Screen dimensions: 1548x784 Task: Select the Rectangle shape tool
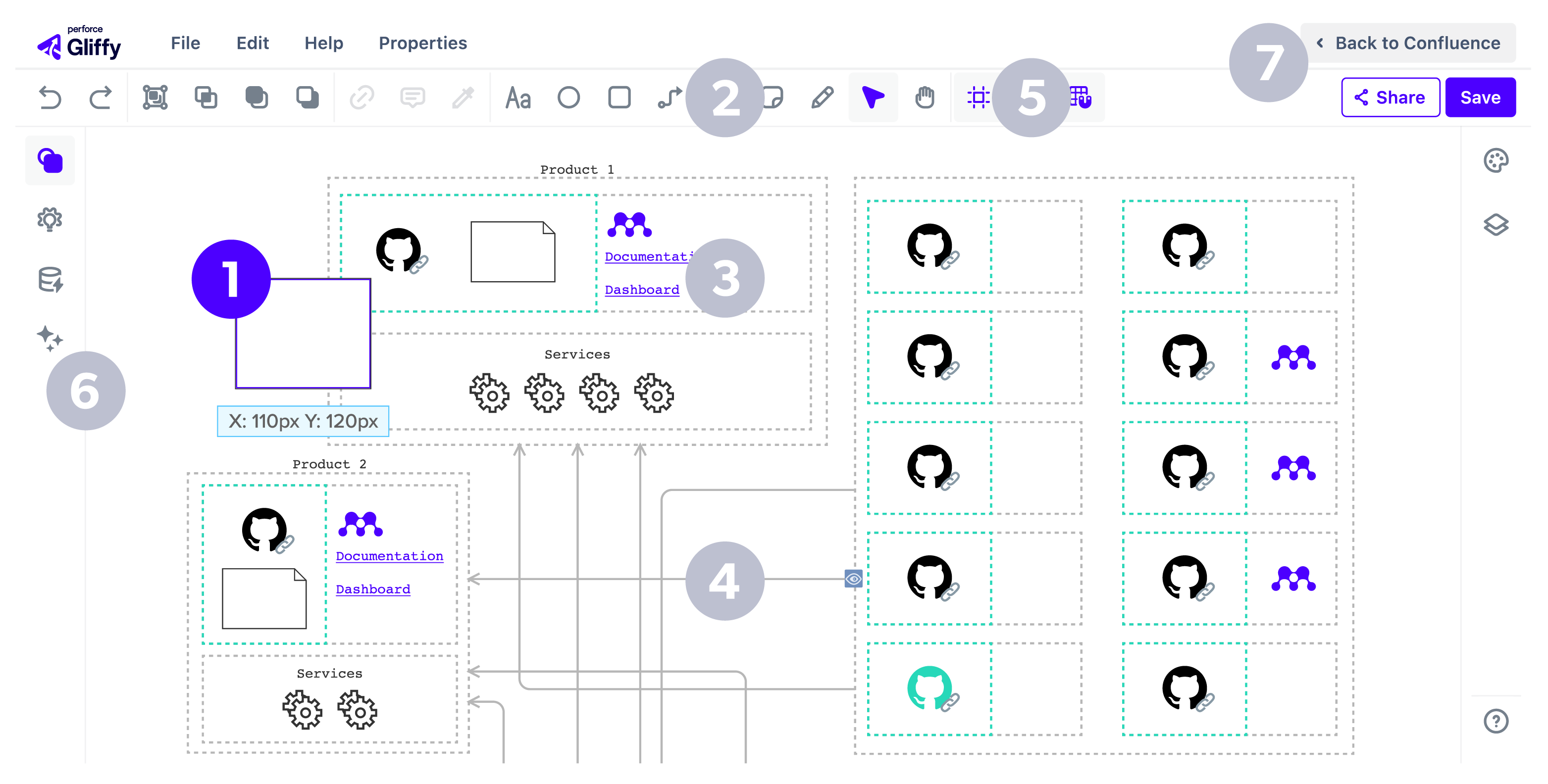click(619, 98)
